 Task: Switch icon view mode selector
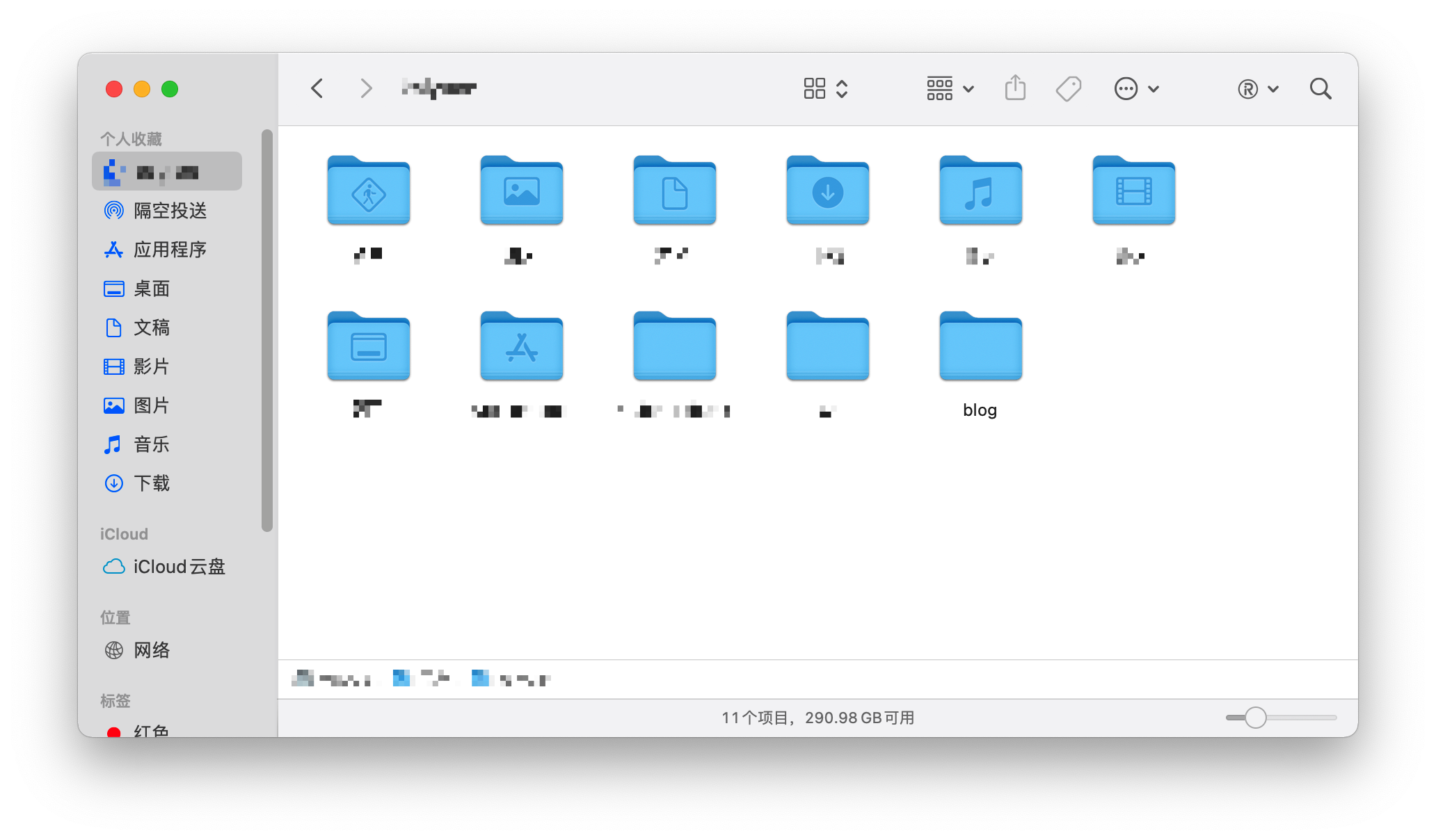point(825,88)
